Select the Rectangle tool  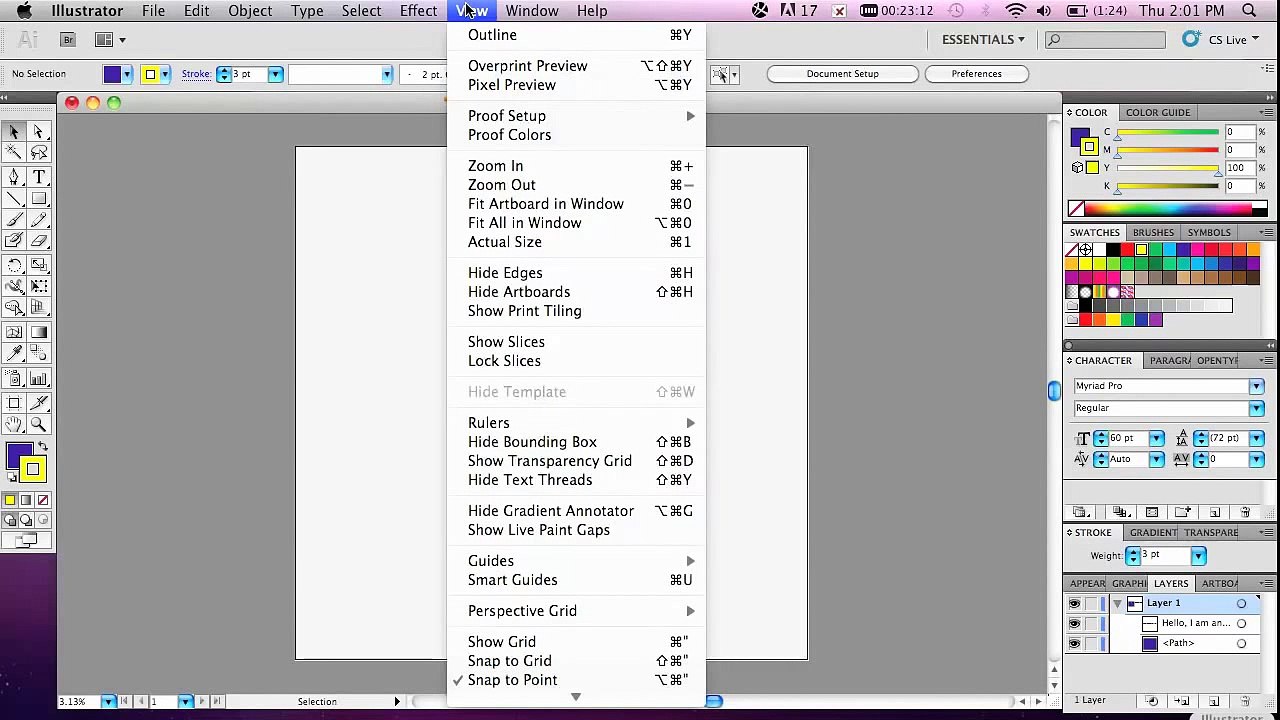39,199
